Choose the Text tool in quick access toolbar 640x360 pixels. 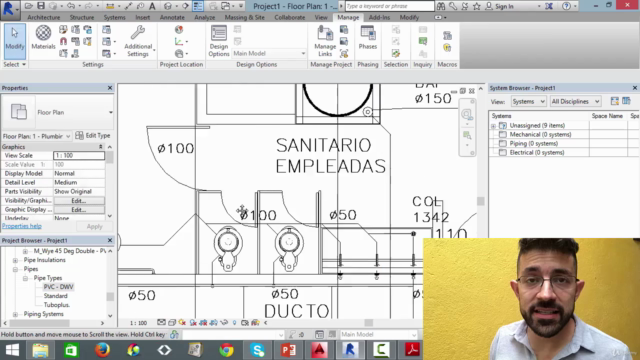152,6
